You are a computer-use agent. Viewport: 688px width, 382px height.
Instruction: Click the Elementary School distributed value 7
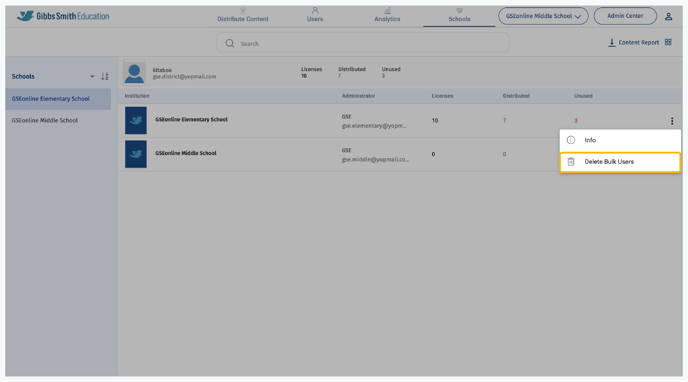point(505,120)
